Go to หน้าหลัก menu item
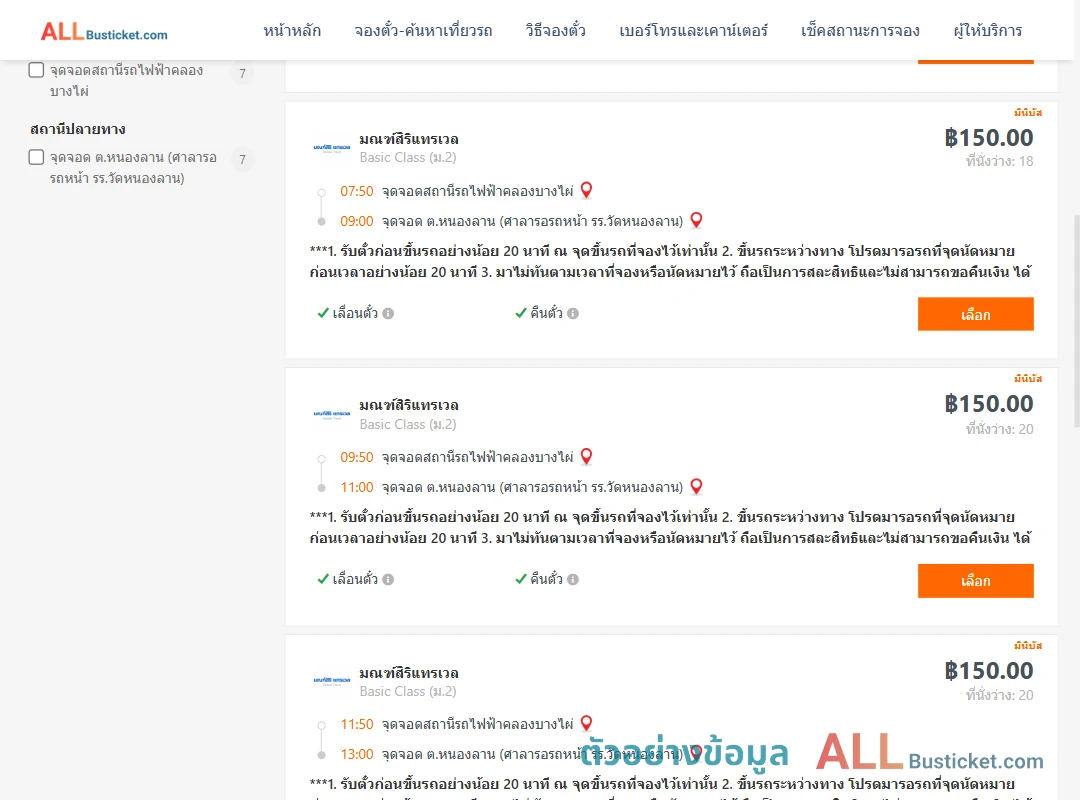 tap(292, 31)
